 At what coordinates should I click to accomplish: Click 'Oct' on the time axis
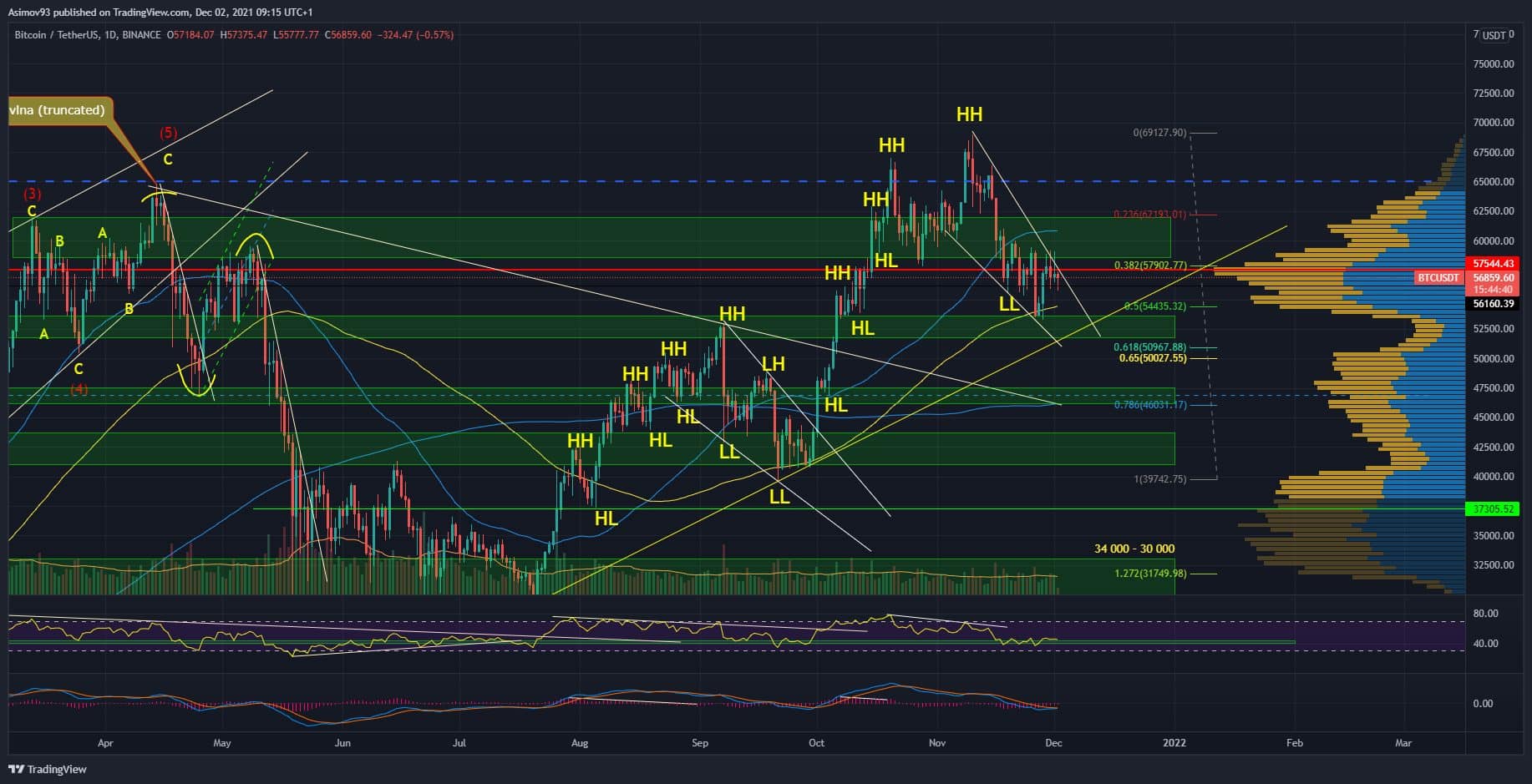pos(816,743)
